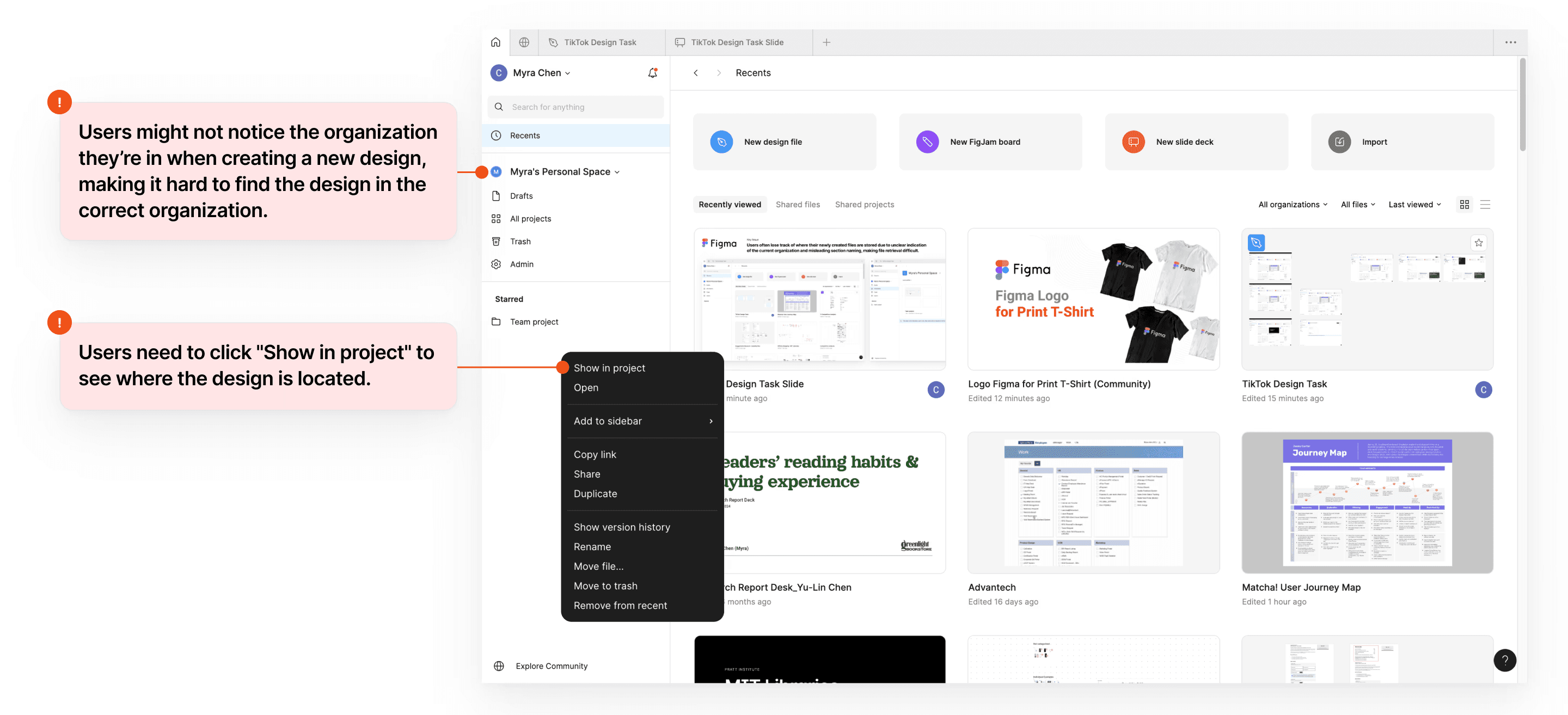Select Show in project menu item
This screenshot has height=715, width=1568.
point(609,367)
